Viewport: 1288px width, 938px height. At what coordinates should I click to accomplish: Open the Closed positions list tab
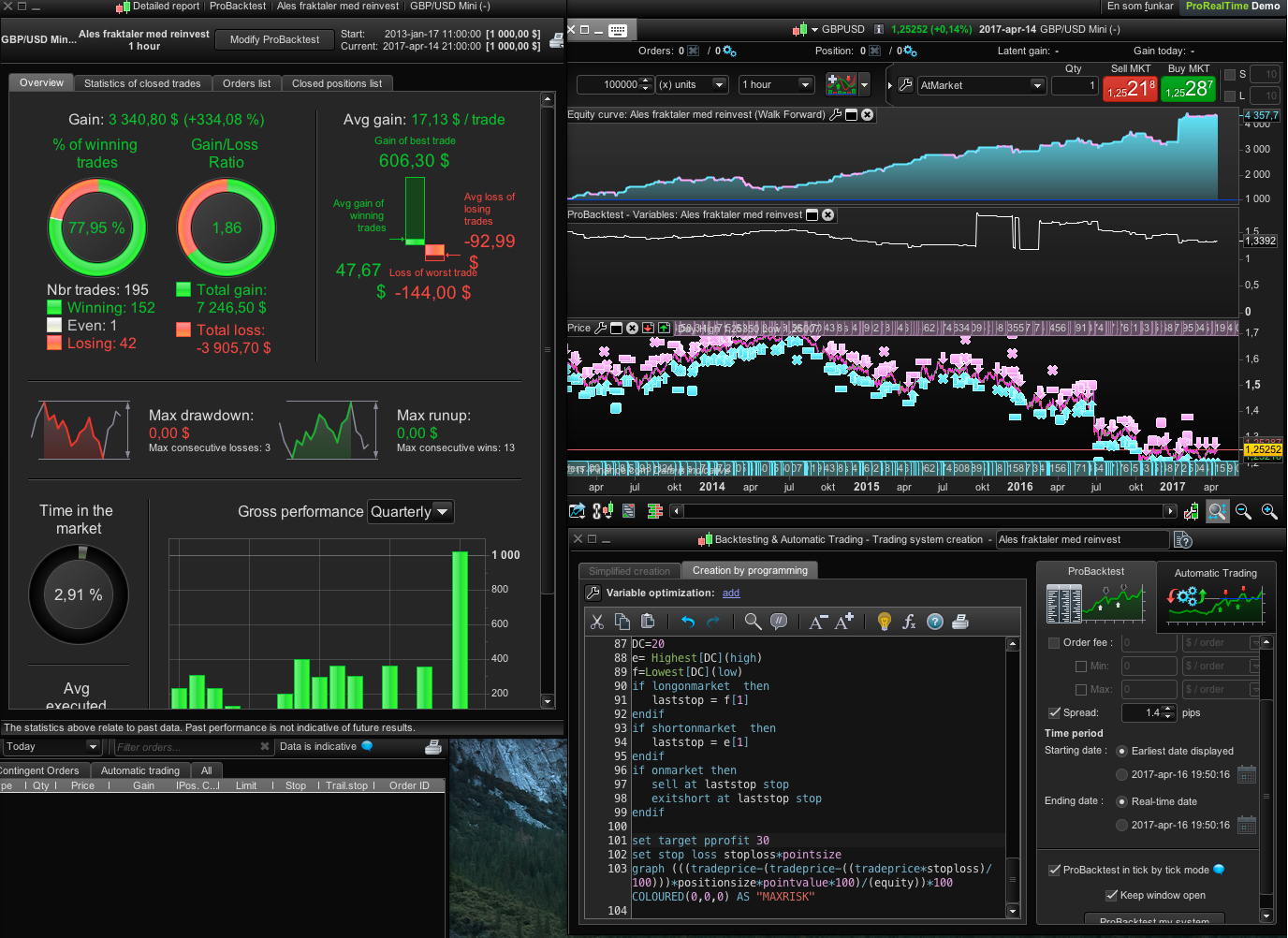tap(337, 83)
